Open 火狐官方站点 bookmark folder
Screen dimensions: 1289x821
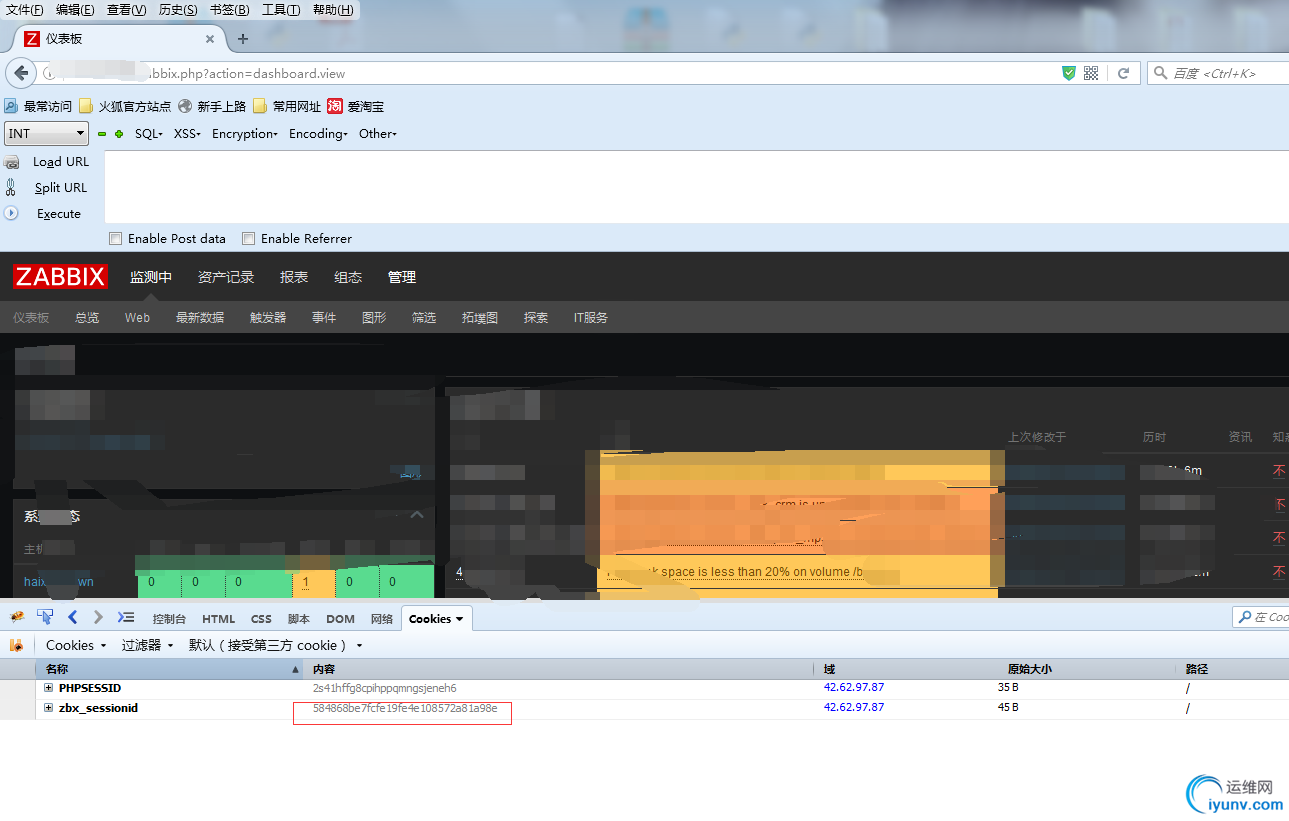coord(125,106)
